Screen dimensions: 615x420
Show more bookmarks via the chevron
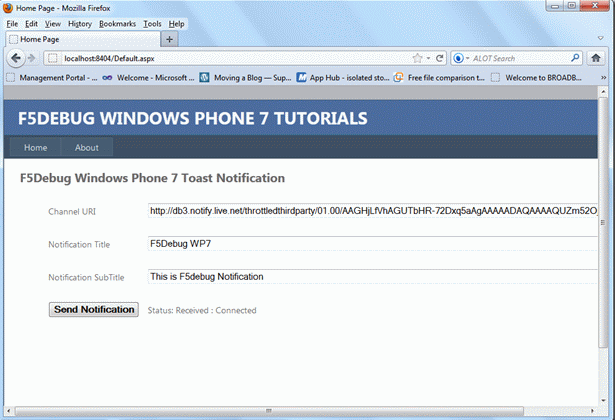tap(604, 78)
